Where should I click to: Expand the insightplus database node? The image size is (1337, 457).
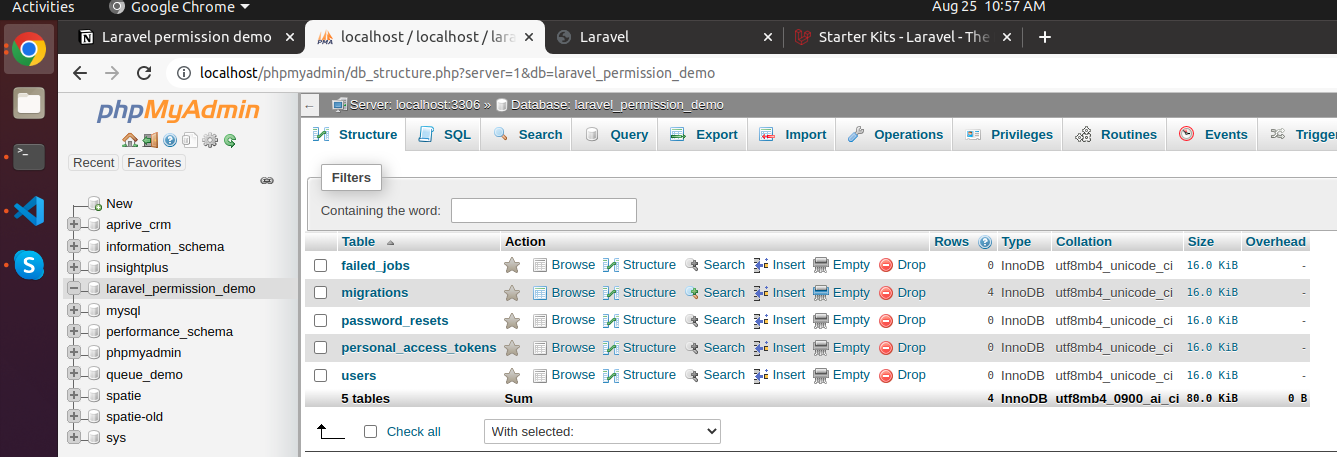click(74, 267)
